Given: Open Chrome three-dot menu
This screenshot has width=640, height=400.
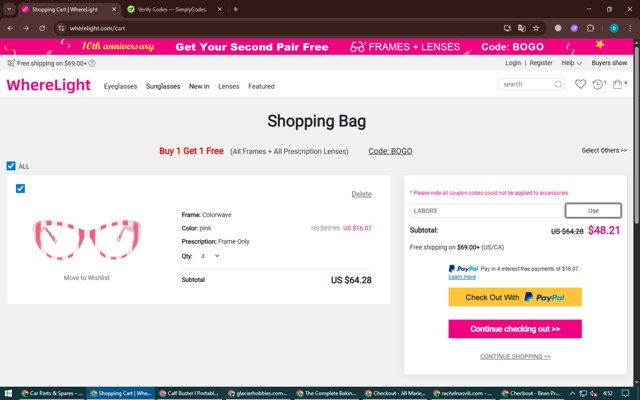Looking at the screenshot, I should pyautogui.click(x=630, y=28).
